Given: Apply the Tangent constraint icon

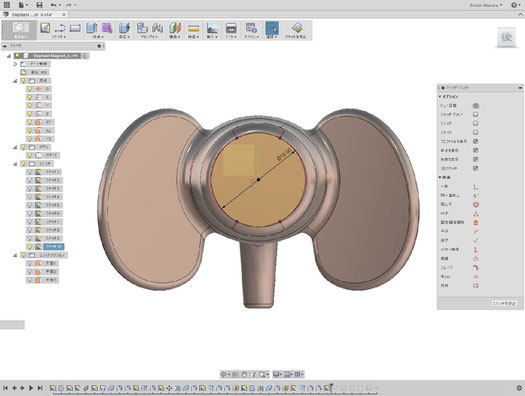Looking at the screenshot, I should point(476,259).
